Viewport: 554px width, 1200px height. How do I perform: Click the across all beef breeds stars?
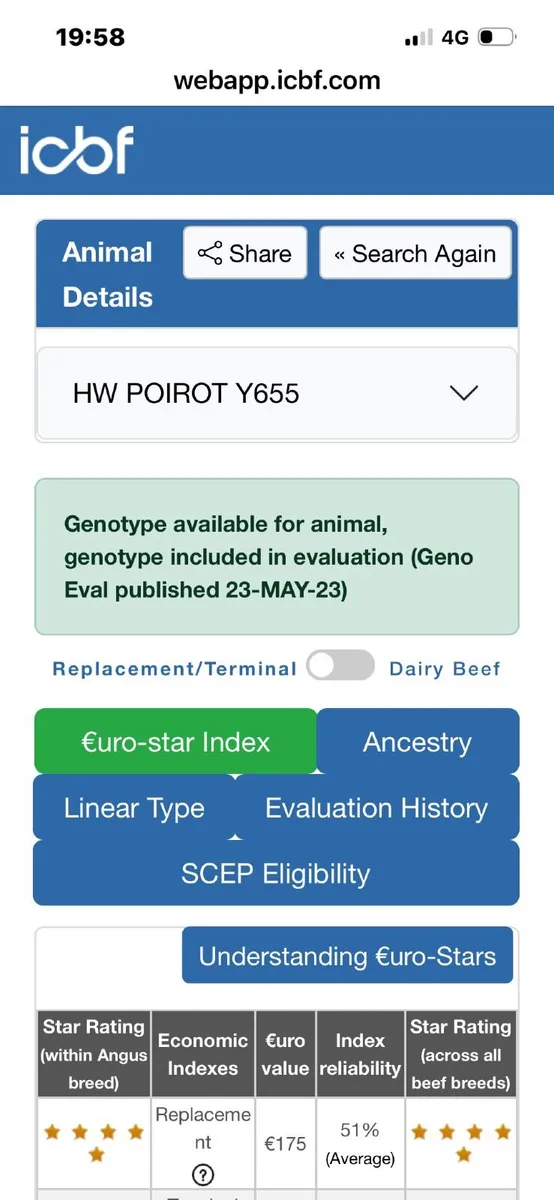(x=462, y=1142)
